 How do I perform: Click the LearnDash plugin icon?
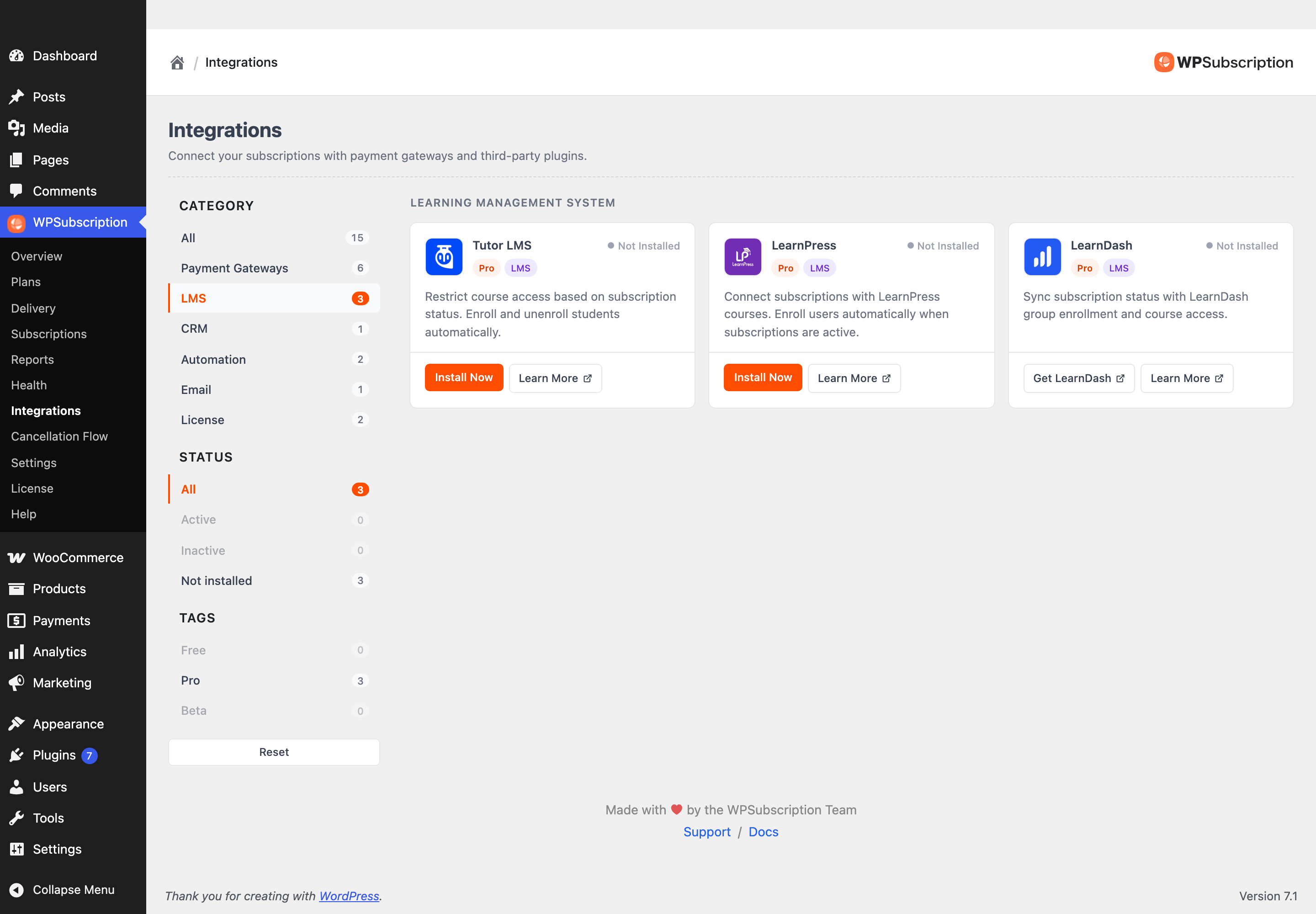pyautogui.click(x=1042, y=256)
